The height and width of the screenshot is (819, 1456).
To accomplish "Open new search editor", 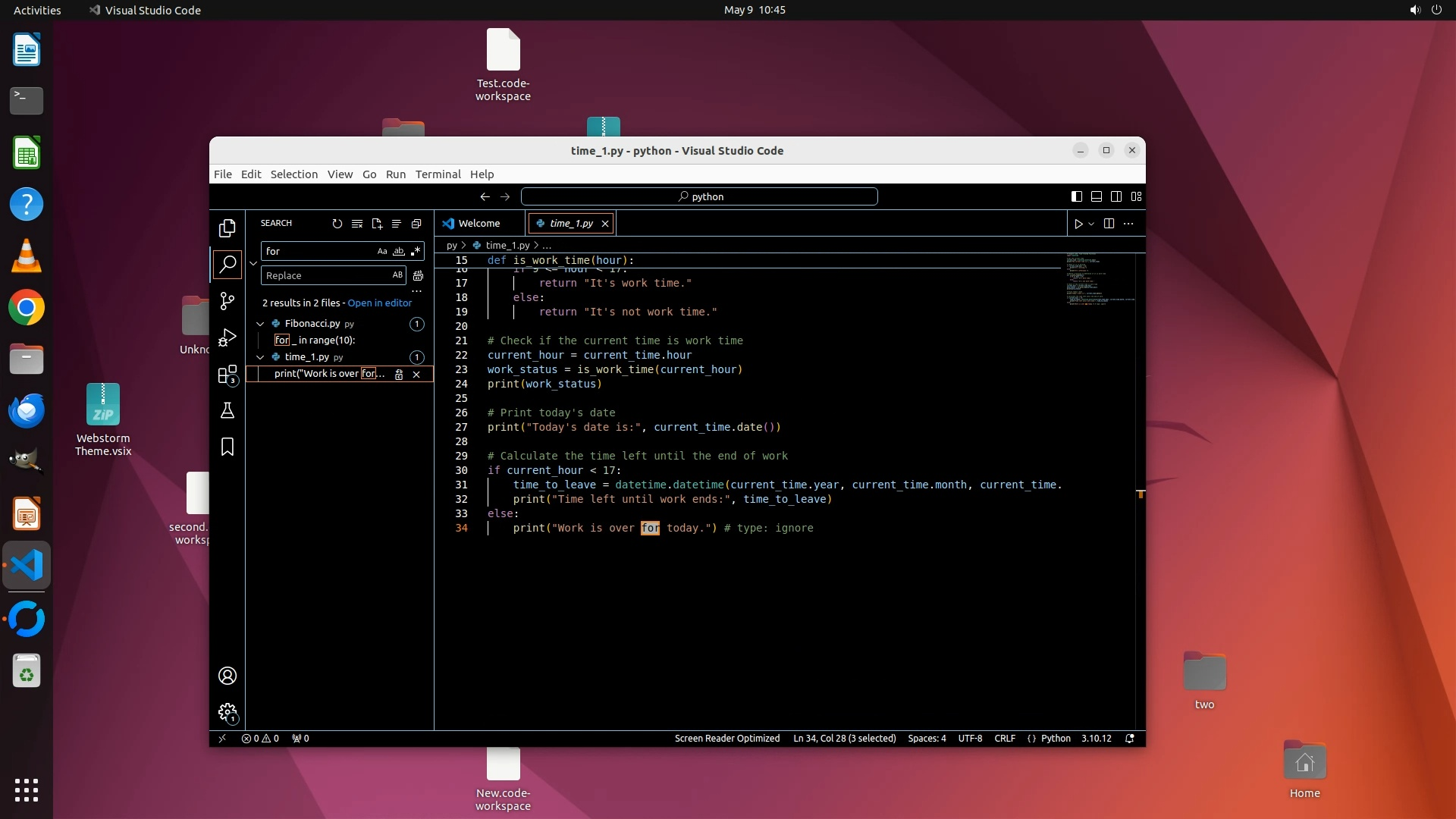I will (377, 224).
